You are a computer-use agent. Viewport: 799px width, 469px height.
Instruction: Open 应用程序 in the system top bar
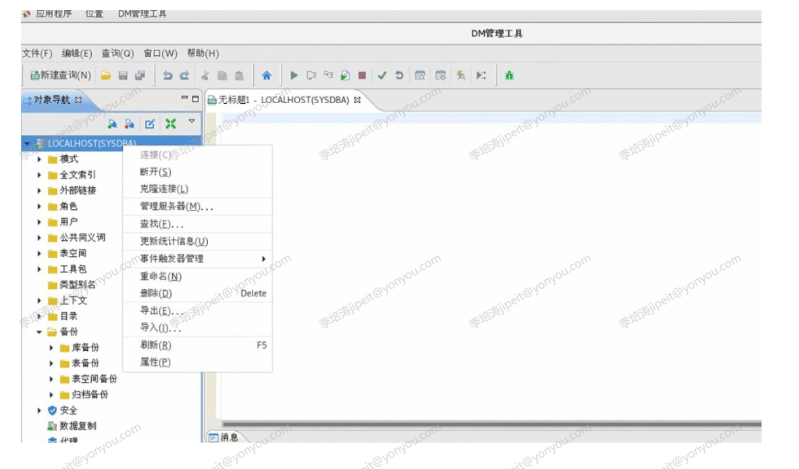54,14
